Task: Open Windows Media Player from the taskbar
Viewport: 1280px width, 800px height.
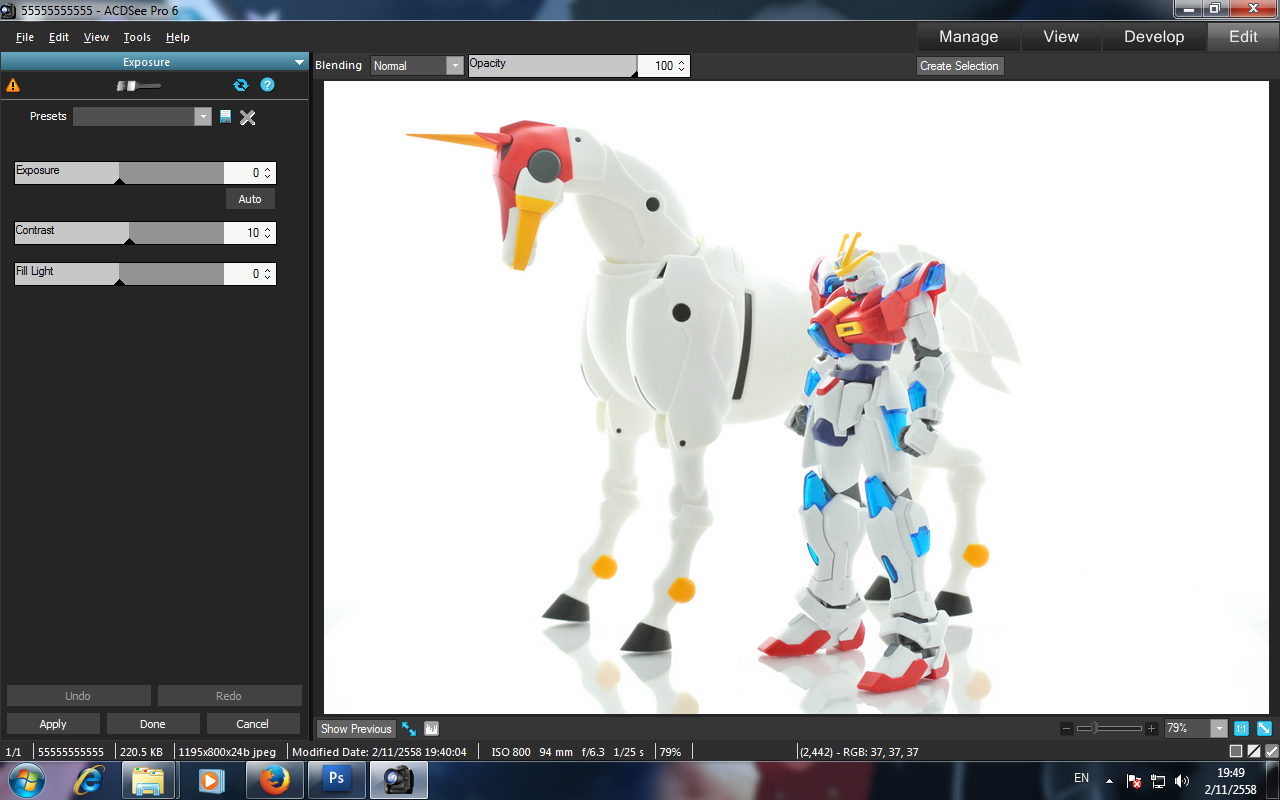Action: [211, 780]
